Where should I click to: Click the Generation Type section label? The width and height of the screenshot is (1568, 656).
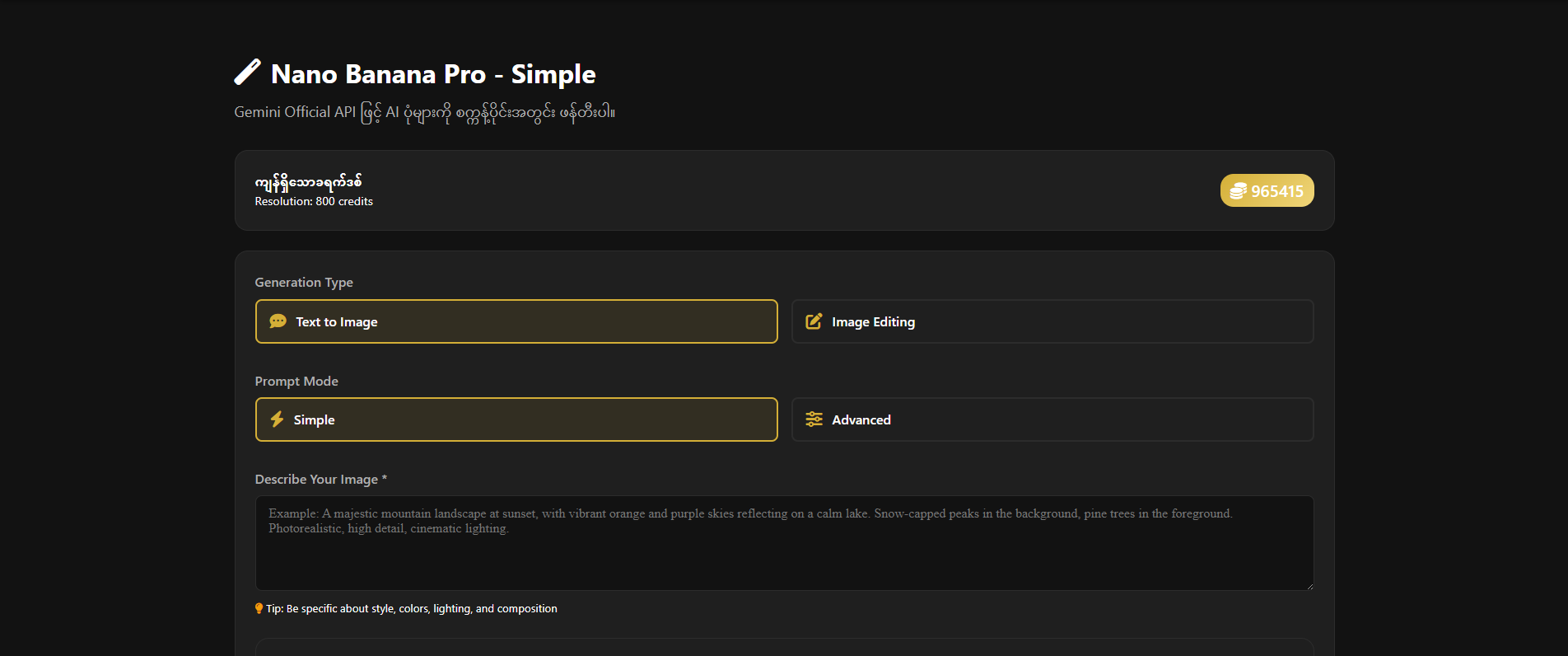click(x=304, y=283)
